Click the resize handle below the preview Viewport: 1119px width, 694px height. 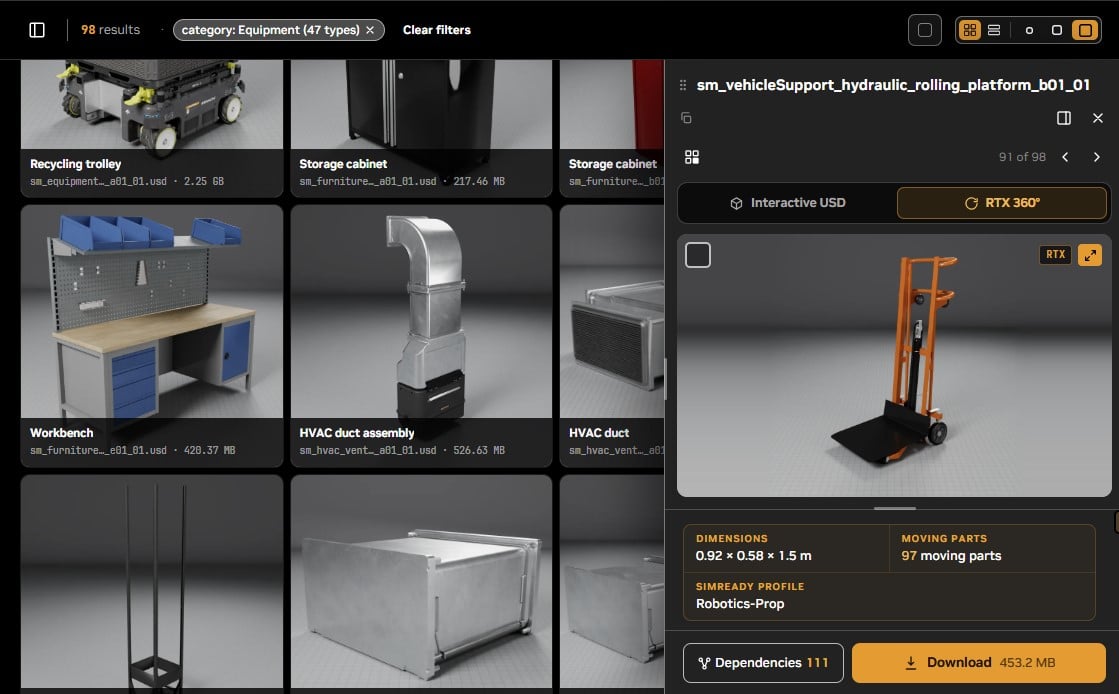pos(894,508)
